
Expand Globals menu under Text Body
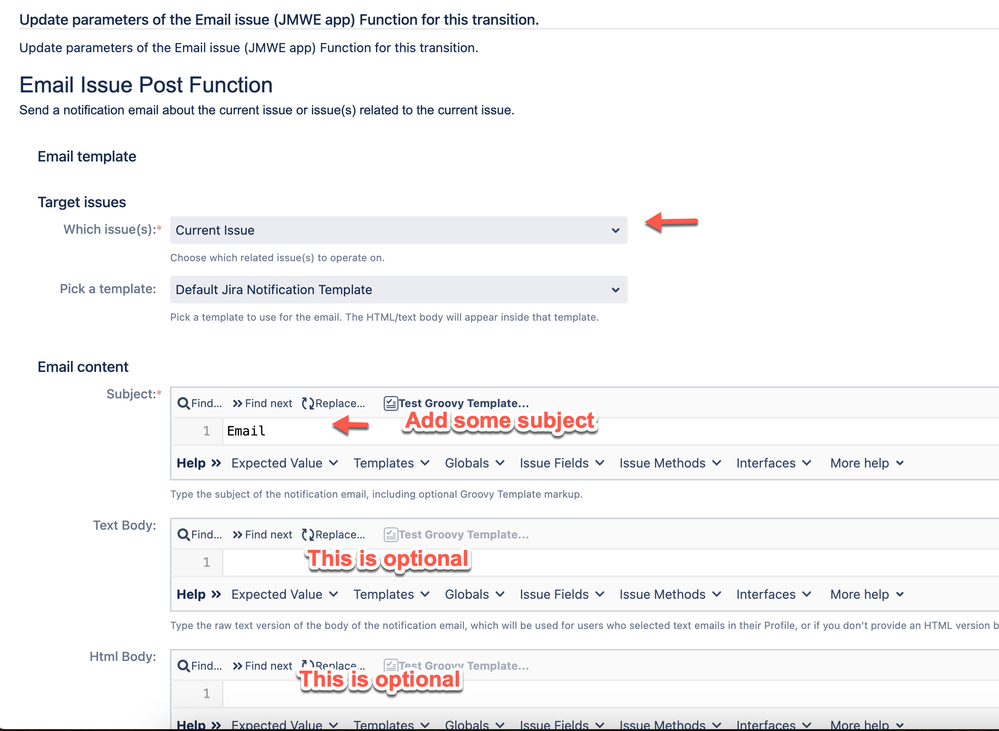point(474,595)
